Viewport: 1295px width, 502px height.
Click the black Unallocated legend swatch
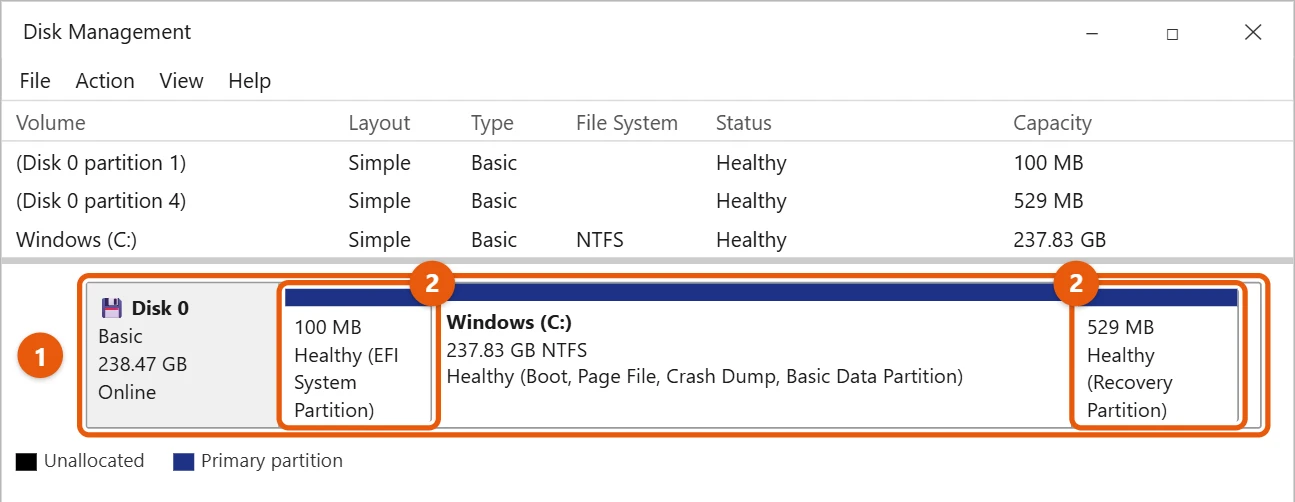pyautogui.click(x=26, y=461)
